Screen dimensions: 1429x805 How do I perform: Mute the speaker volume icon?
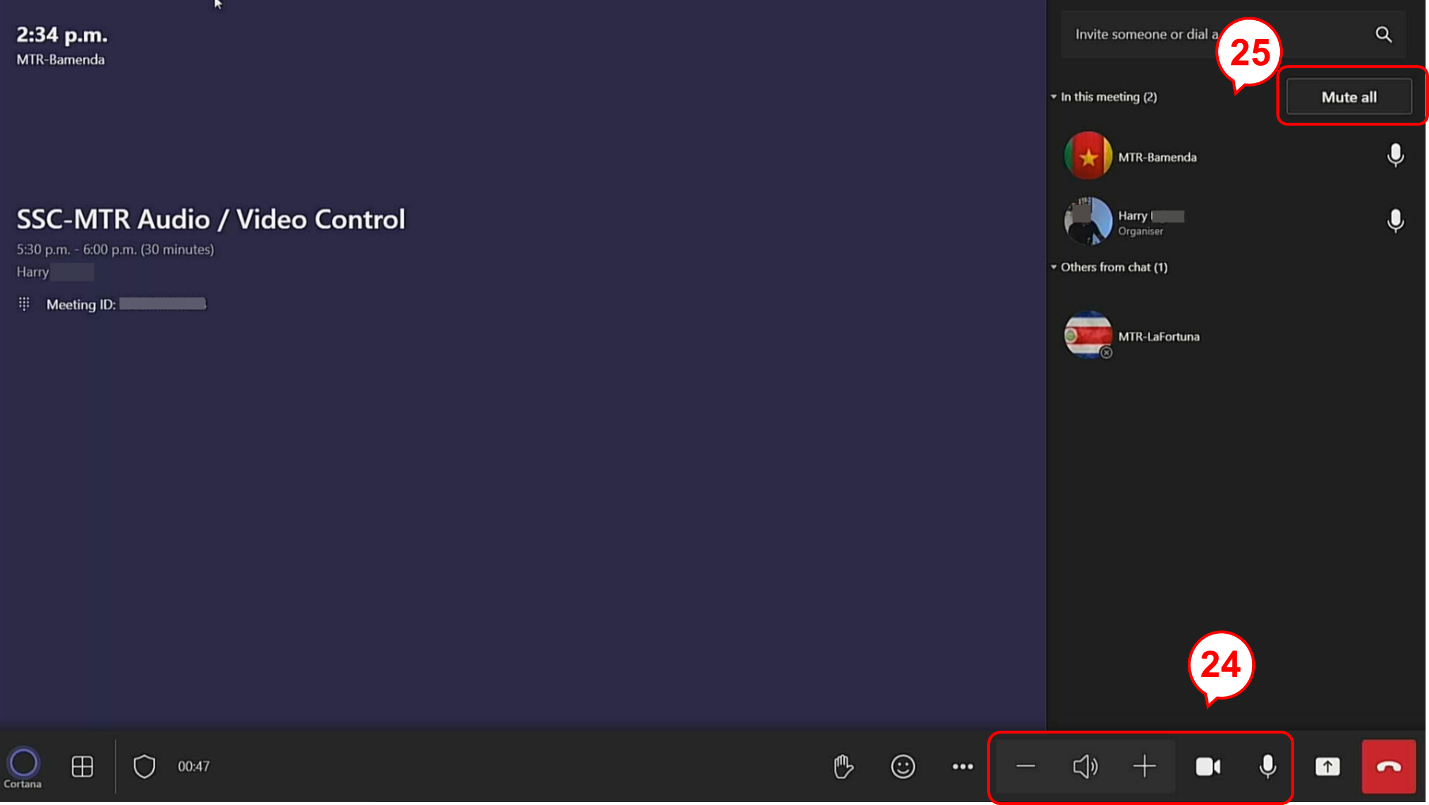click(x=1085, y=767)
